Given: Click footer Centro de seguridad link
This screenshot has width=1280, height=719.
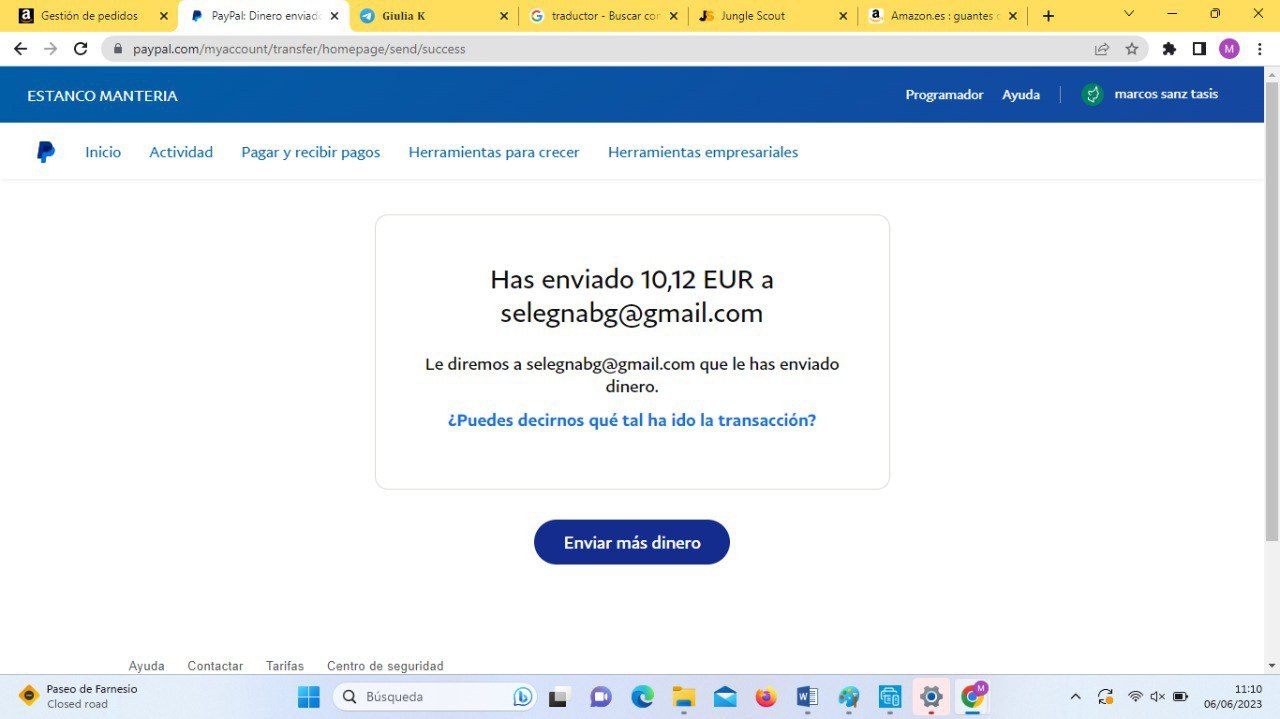Looking at the screenshot, I should [x=385, y=666].
